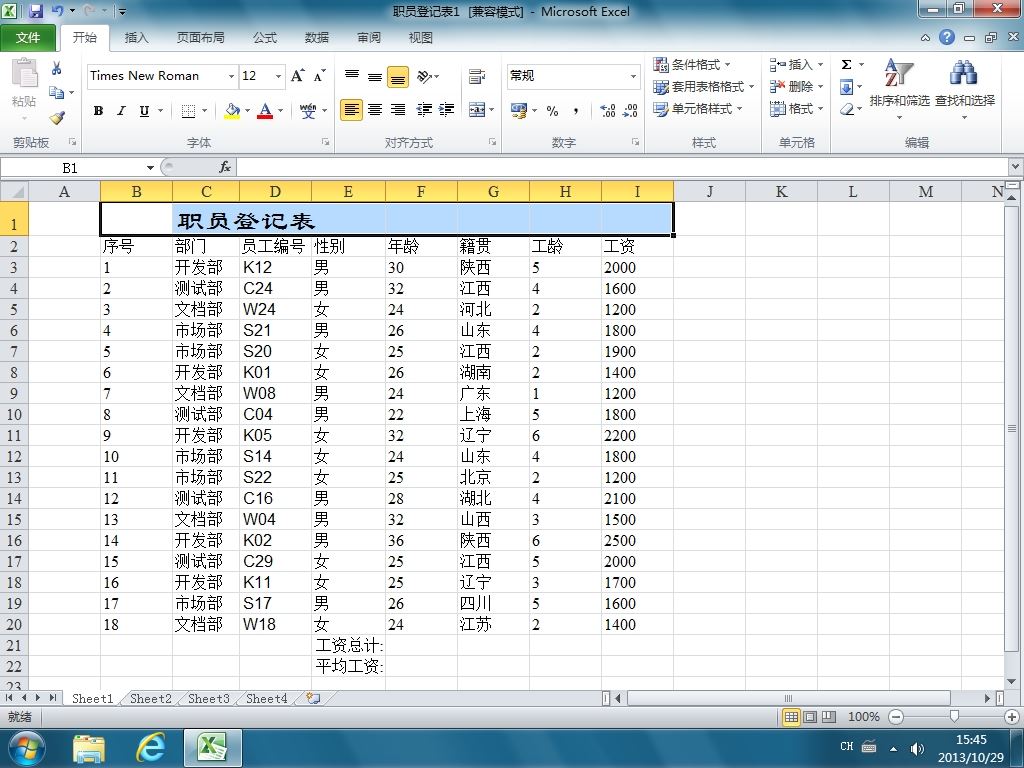Toggle Bold formatting
Viewport: 1024px width, 768px height.
click(x=98, y=111)
